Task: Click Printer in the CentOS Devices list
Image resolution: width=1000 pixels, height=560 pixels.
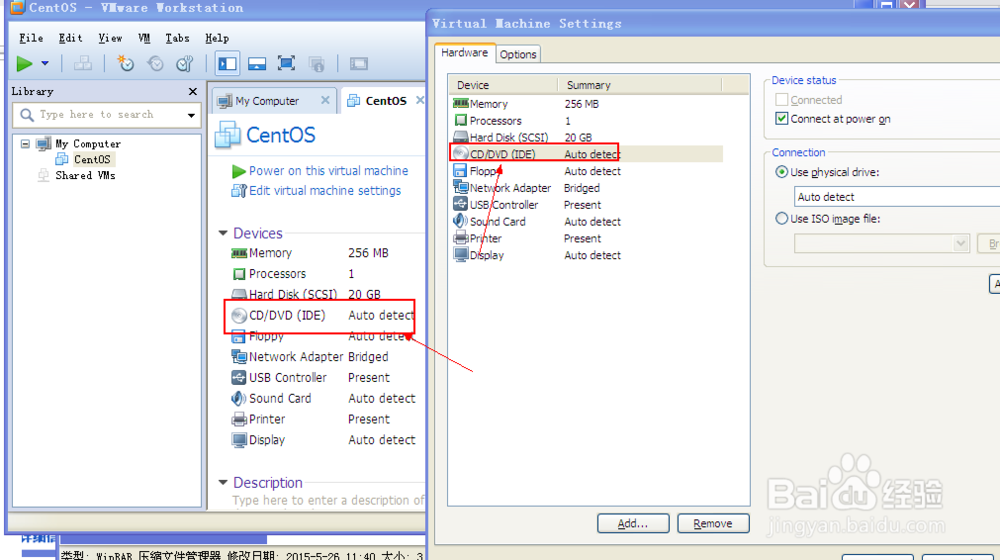Action: [x=267, y=419]
